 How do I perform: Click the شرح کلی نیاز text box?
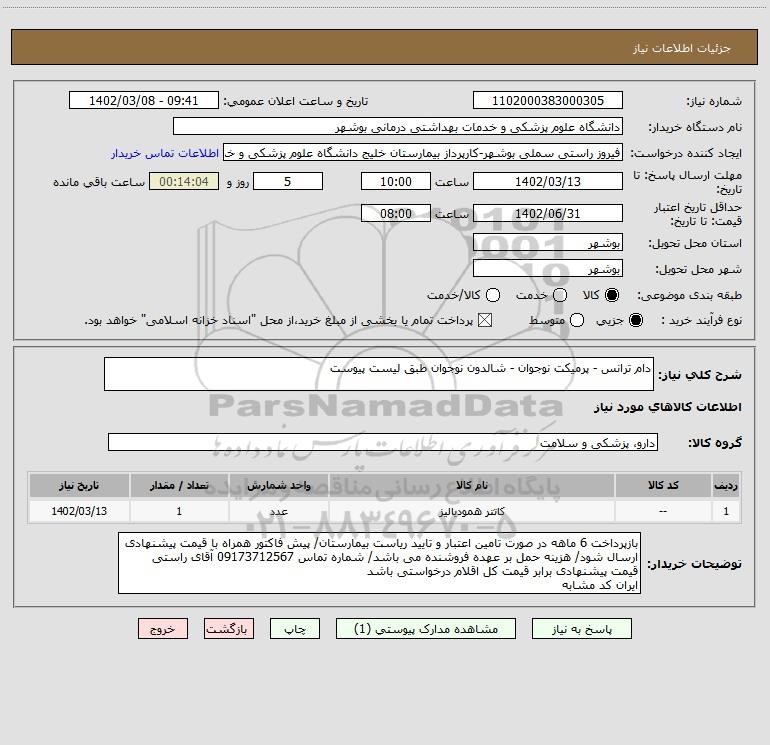pyautogui.click(x=379, y=374)
